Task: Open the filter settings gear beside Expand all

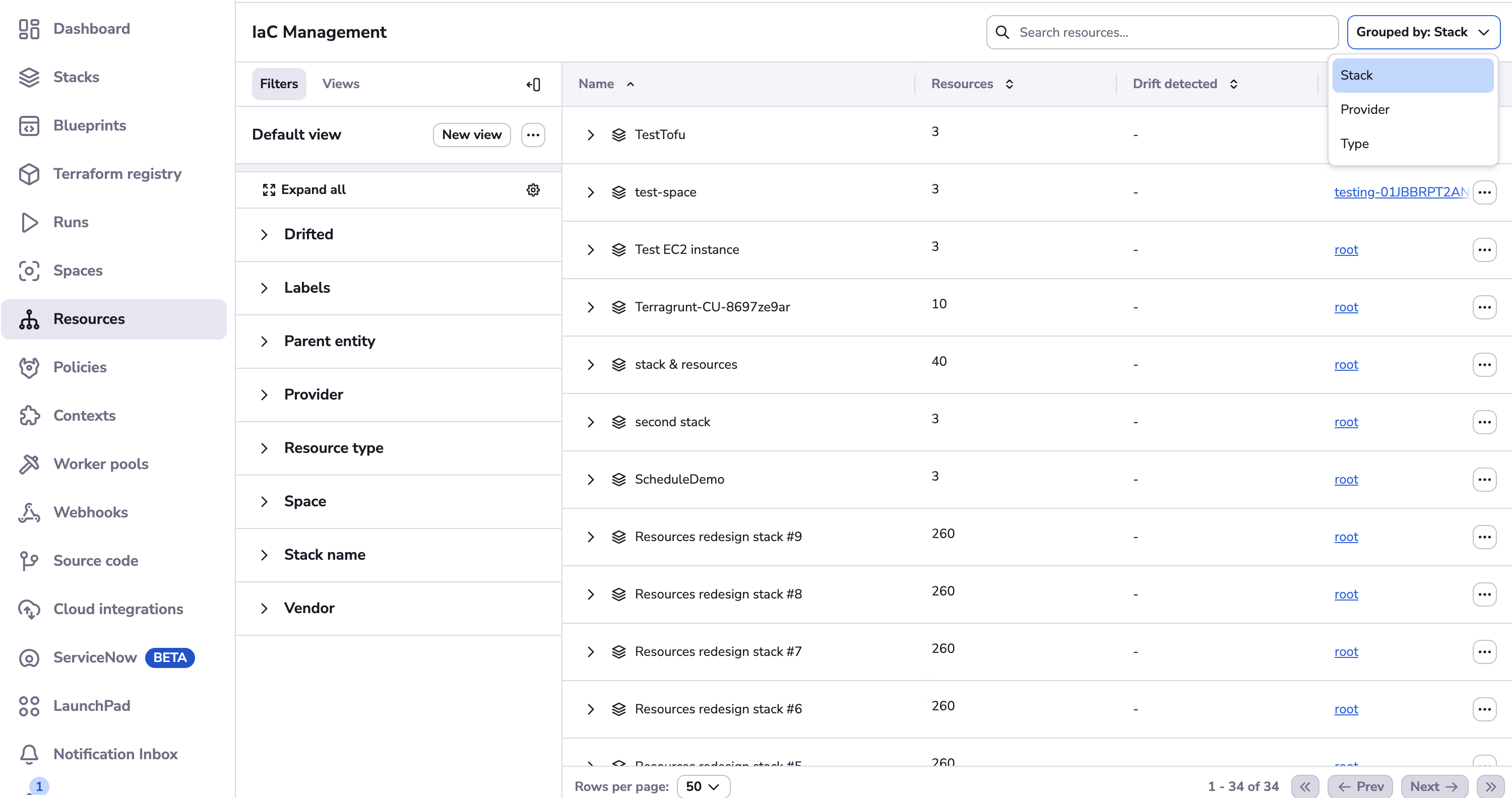Action: tap(532, 189)
